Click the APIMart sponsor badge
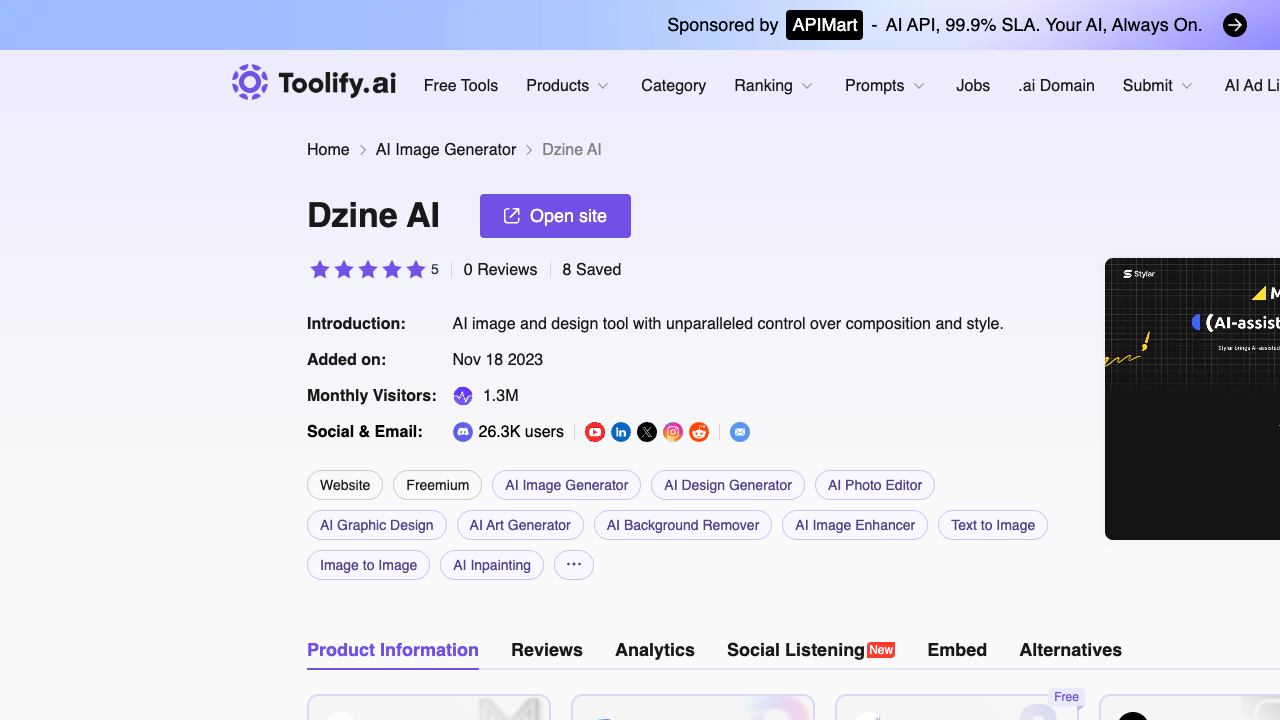This screenshot has width=1280, height=720. coord(824,25)
